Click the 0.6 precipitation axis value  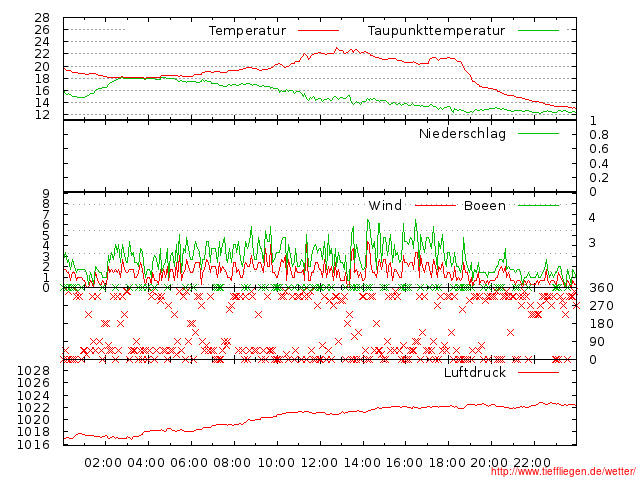tap(598, 149)
